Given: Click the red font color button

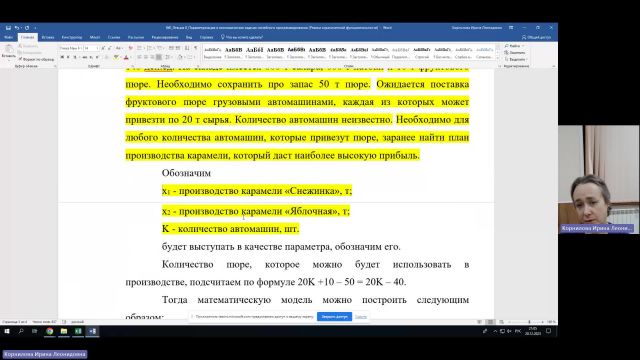Looking at the screenshot, I should point(127,57).
